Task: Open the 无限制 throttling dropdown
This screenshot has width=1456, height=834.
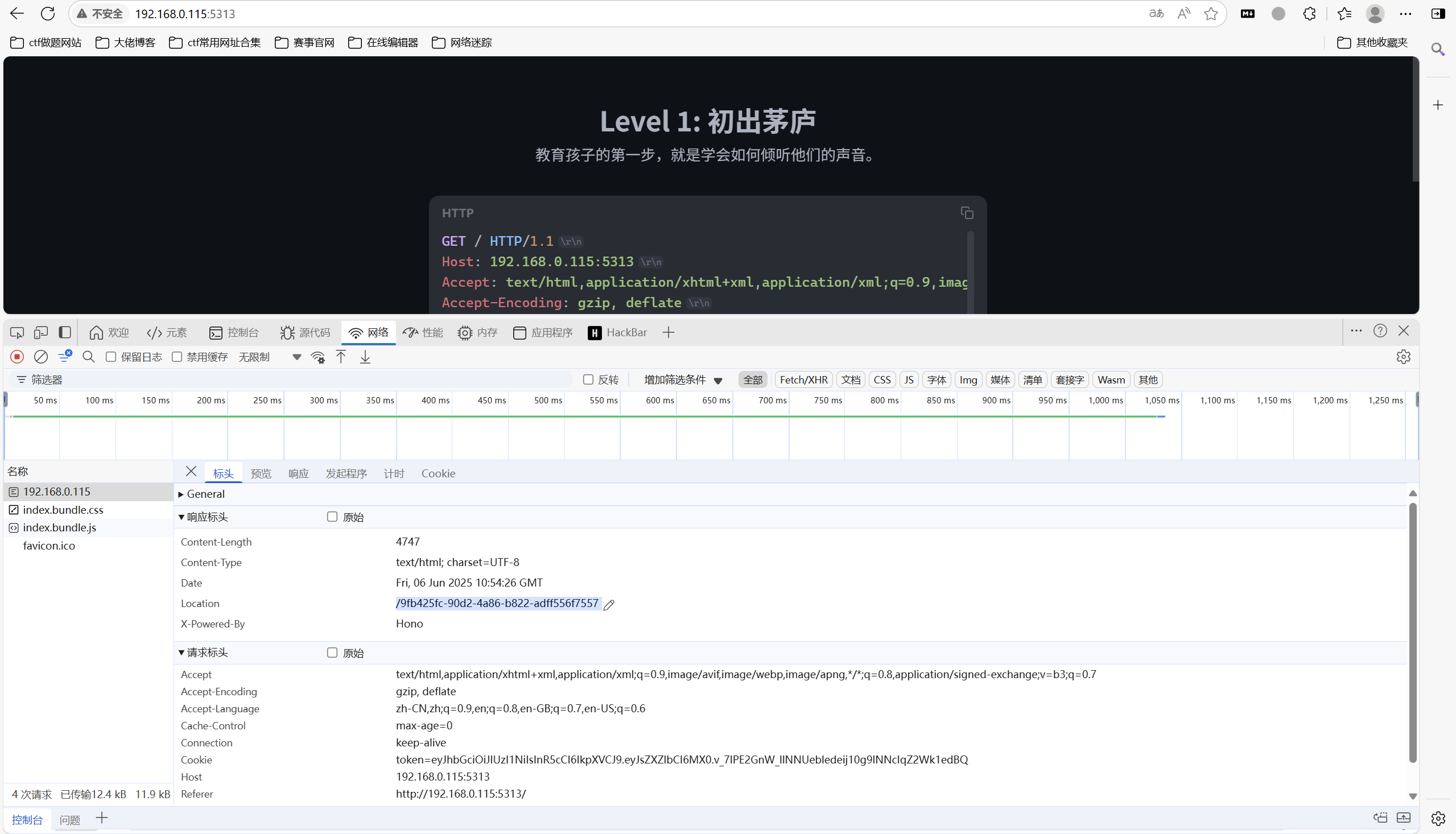Action: [x=270, y=357]
